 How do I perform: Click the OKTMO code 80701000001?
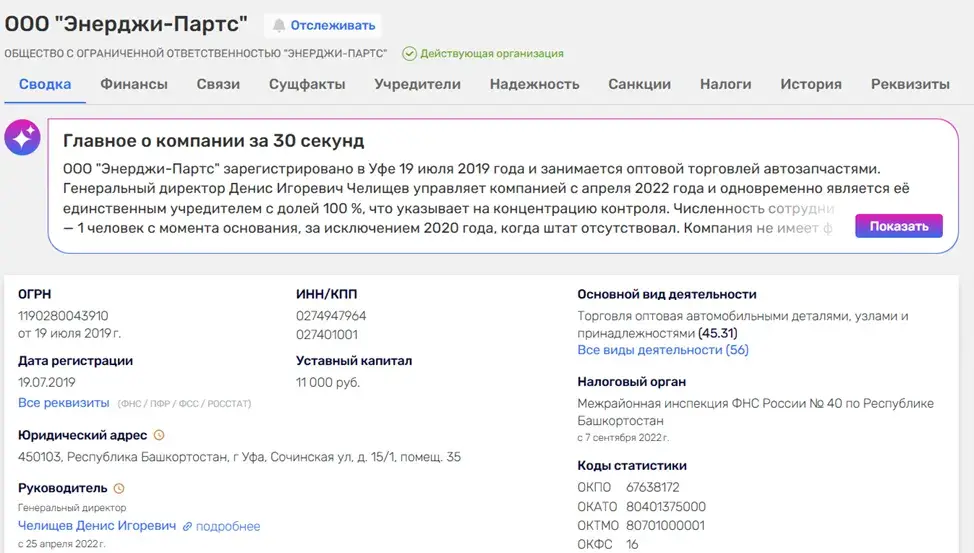[x=665, y=526]
